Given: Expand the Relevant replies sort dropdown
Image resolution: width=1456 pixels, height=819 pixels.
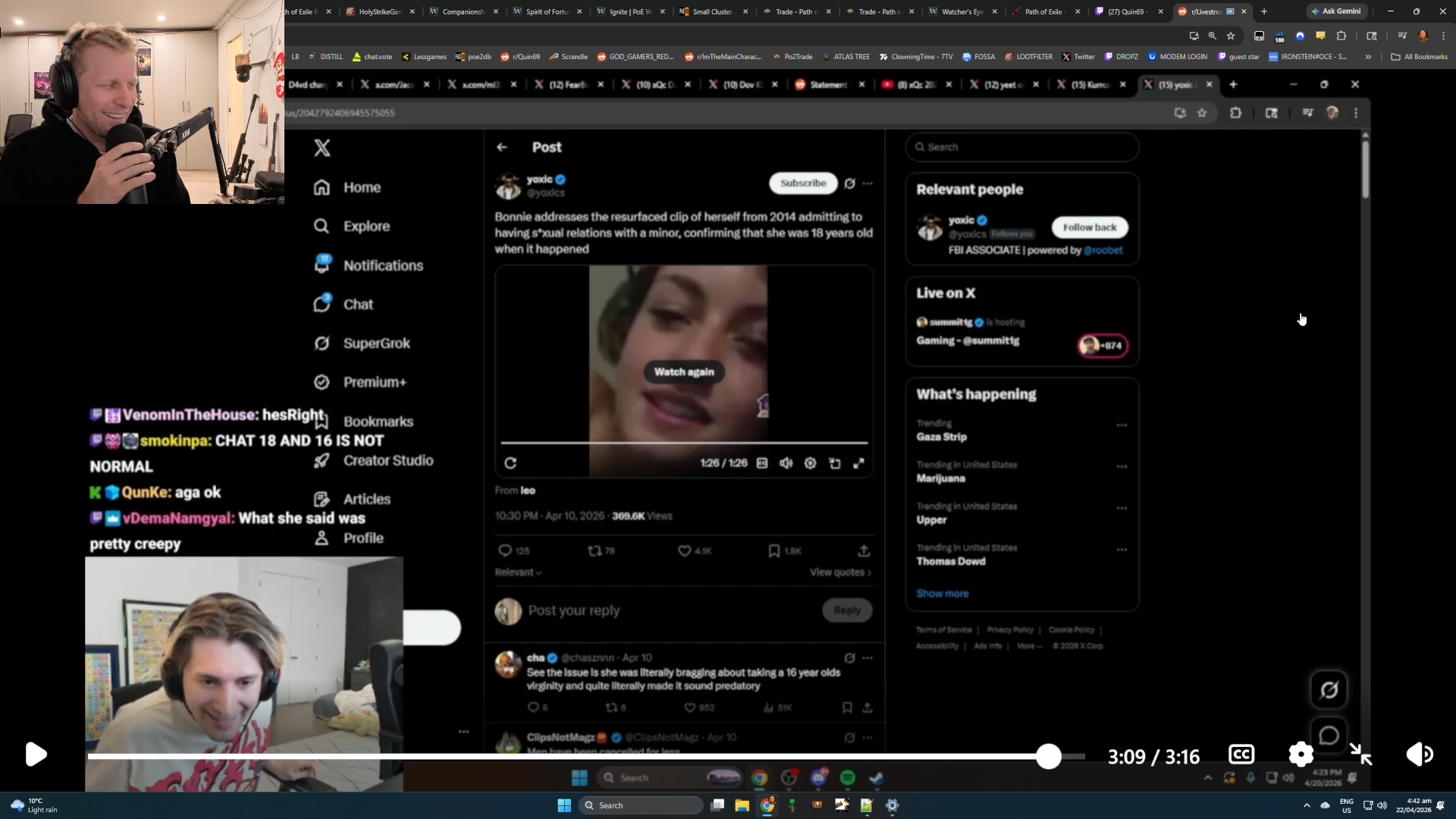Looking at the screenshot, I should [518, 573].
